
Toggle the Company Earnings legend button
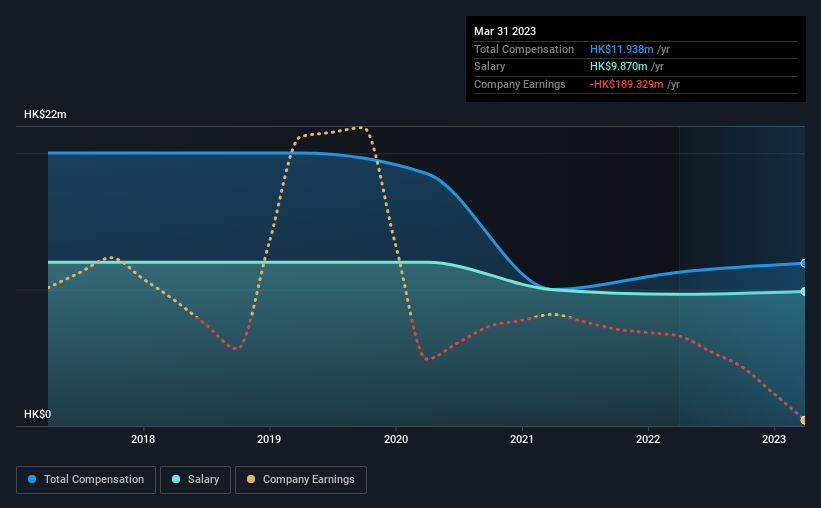point(301,480)
